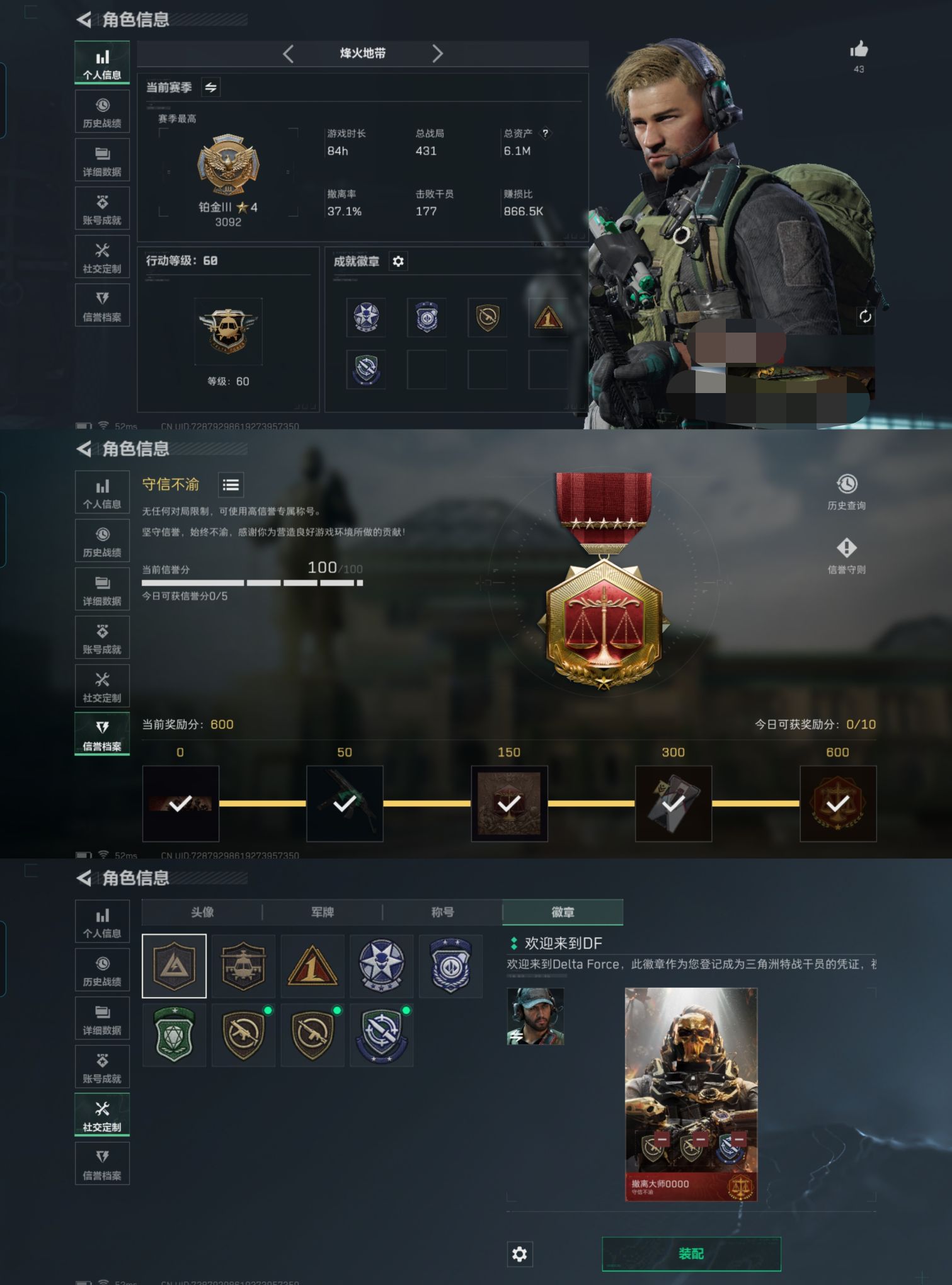The height and width of the screenshot is (1285, 952).
Task: Click the character refresh rotate icon
Action: pos(865,316)
